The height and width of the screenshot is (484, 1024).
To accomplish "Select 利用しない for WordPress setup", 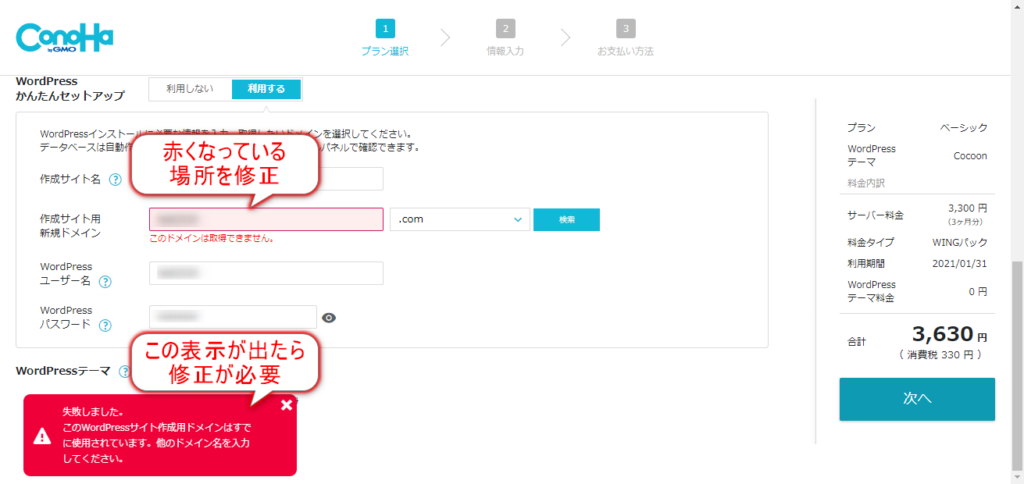I will tap(190, 89).
